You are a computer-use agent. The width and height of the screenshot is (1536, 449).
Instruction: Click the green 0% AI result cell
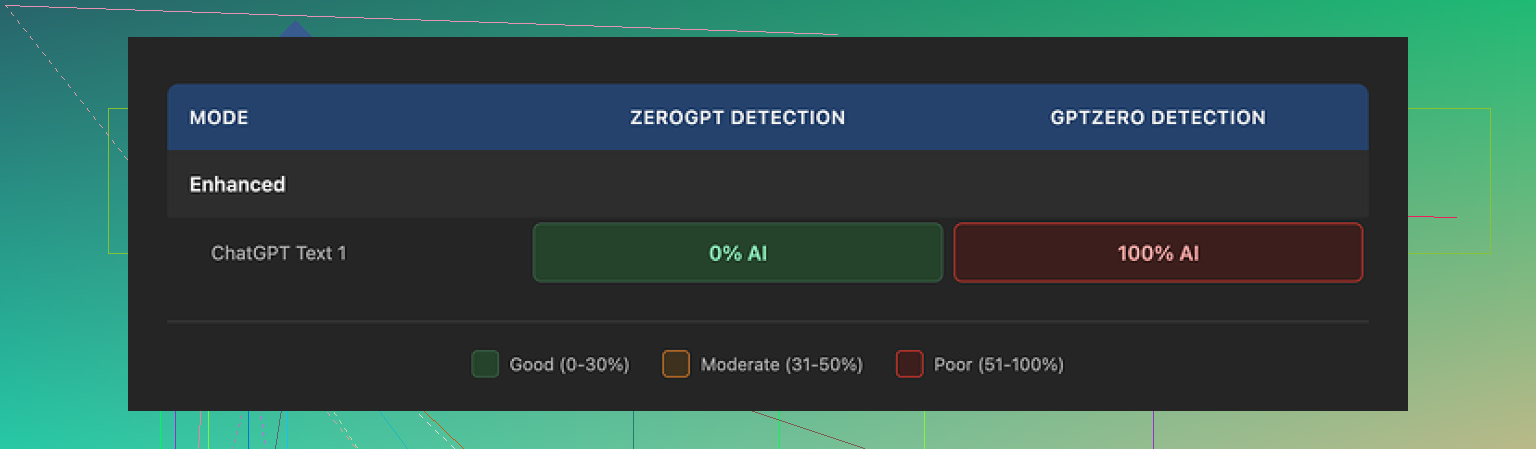point(738,253)
